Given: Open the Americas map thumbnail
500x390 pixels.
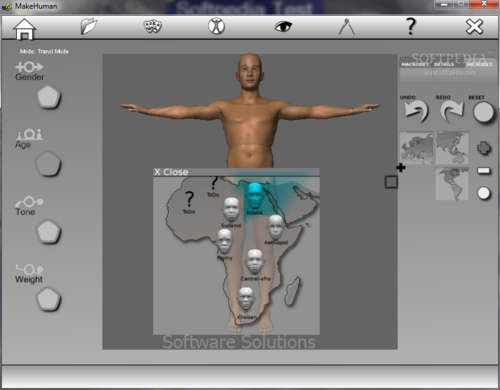Looking at the screenshot, I should (452, 183).
